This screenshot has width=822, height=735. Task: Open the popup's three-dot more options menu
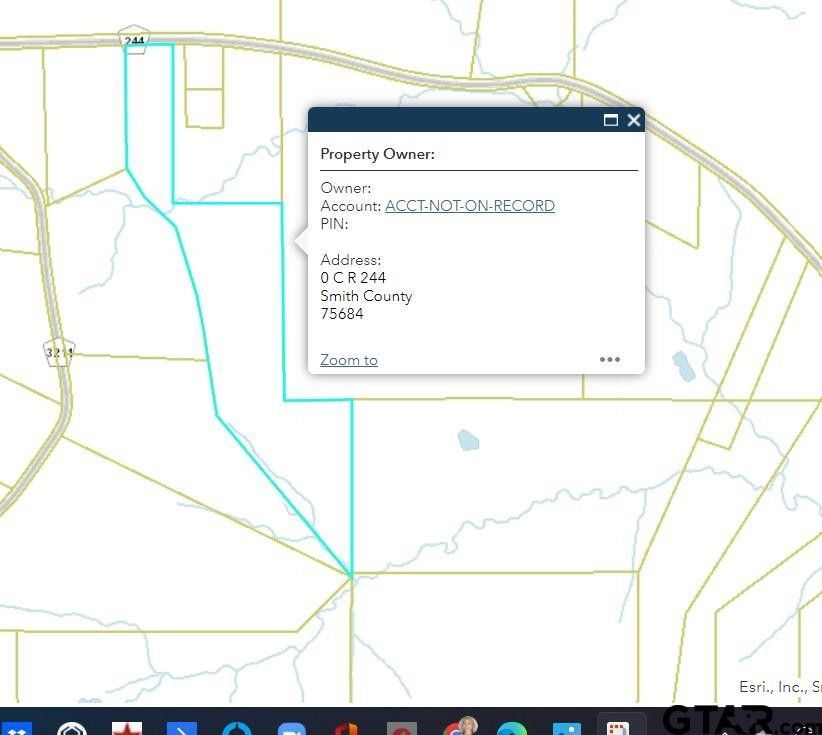click(610, 360)
